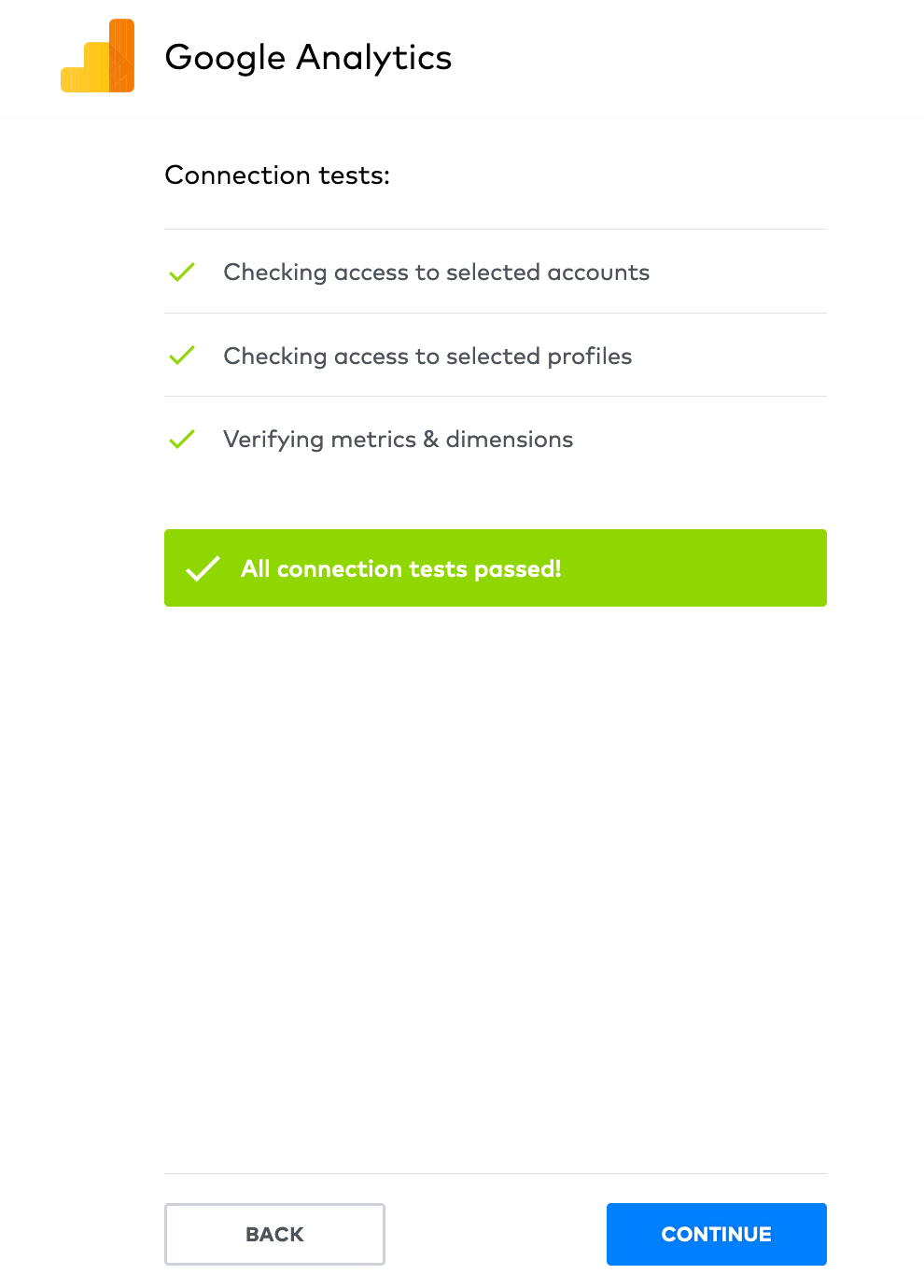The width and height of the screenshot is (924, 1288).
Task: Click the green check beside selected accounts
Action: (182, 272)
